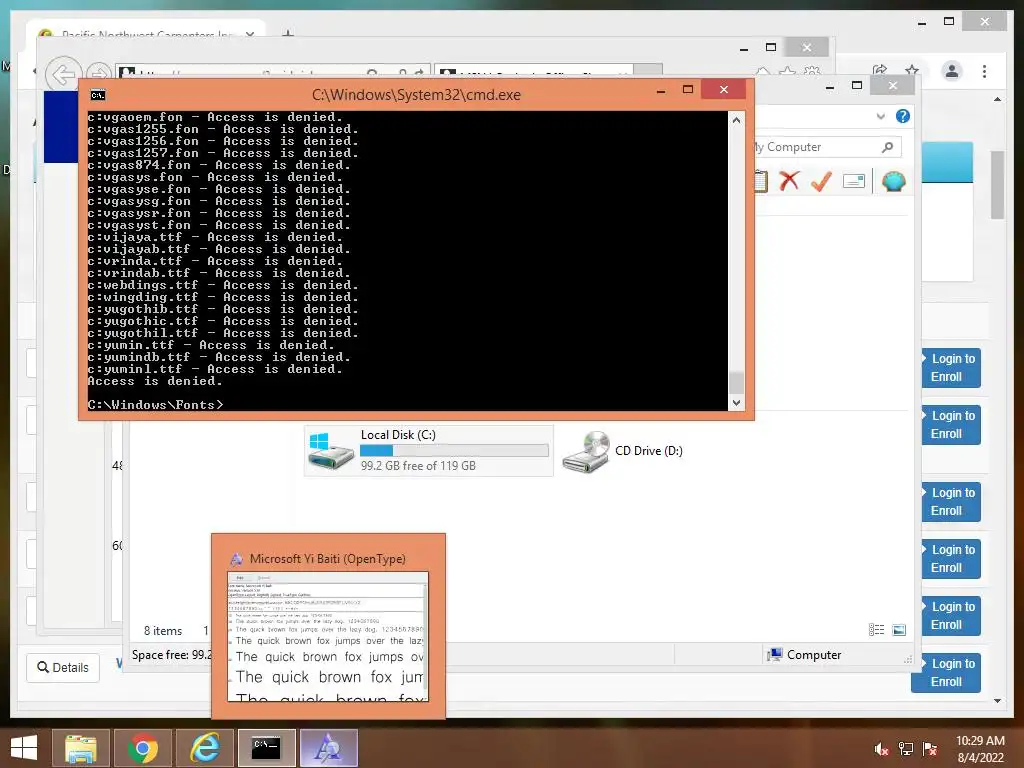Click the Paste clipboard icon in Explorer
Screen dimensions: 1024x768
coord(761,181)
